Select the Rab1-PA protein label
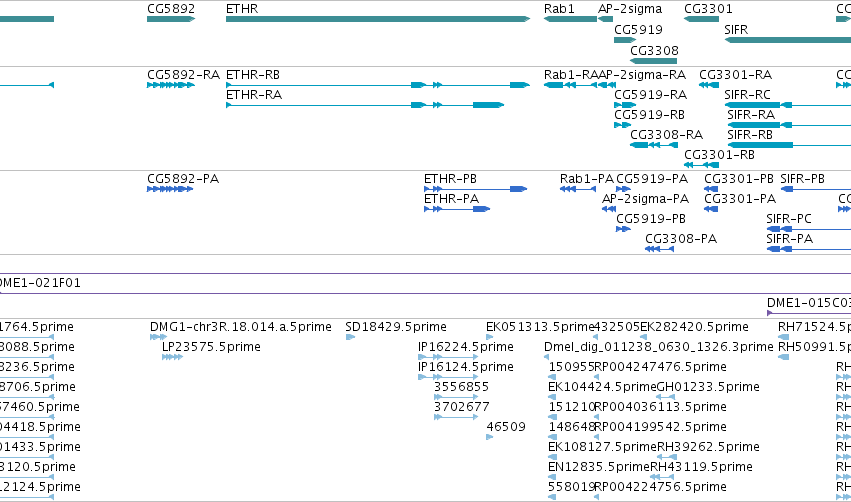Screen dimensions: 851x502 tap(587, 179)
